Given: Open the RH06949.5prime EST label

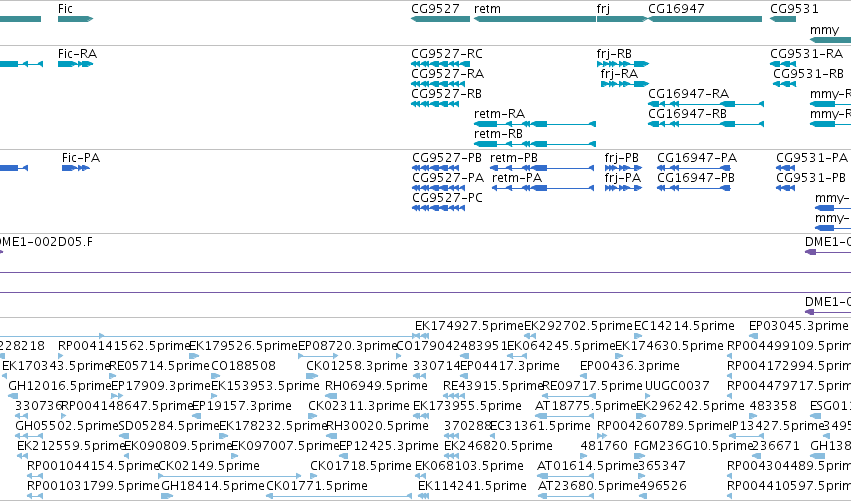Looking at the screenshot, I should (x=376, y=386).
